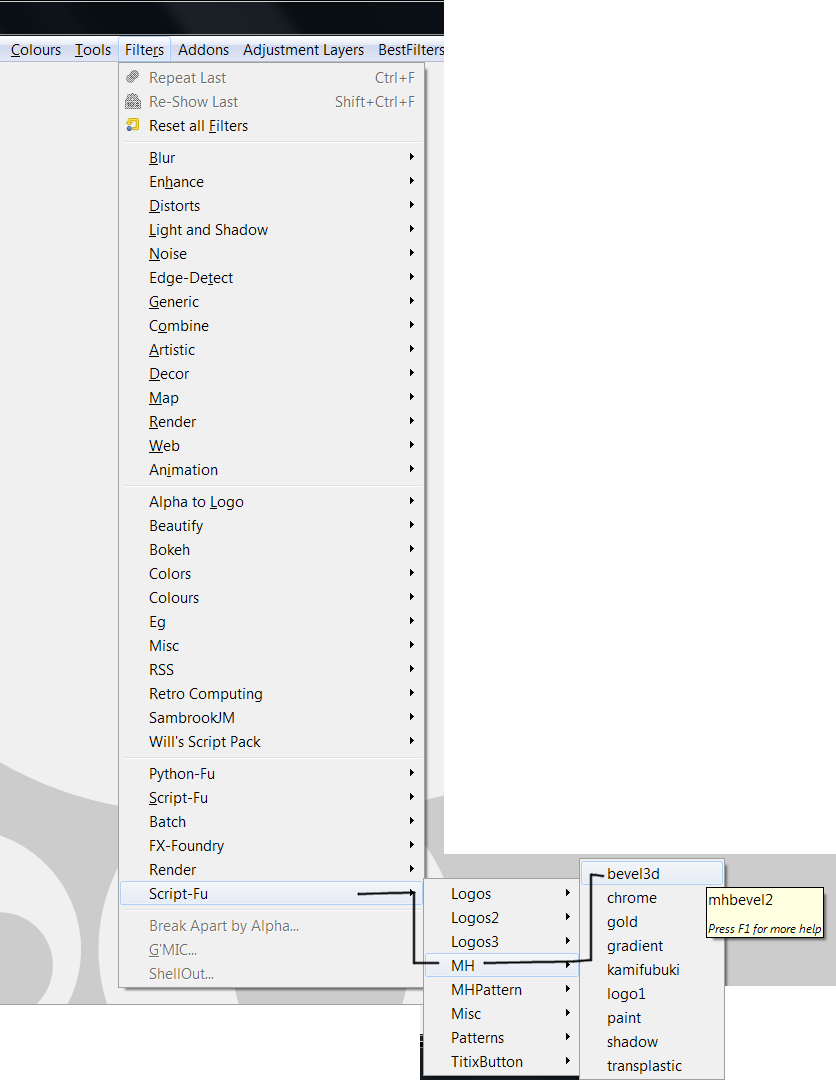This screenshot has width=836, height=1080.
Task: Click the Repeat Last filter icon
Action: coord(133,77)
